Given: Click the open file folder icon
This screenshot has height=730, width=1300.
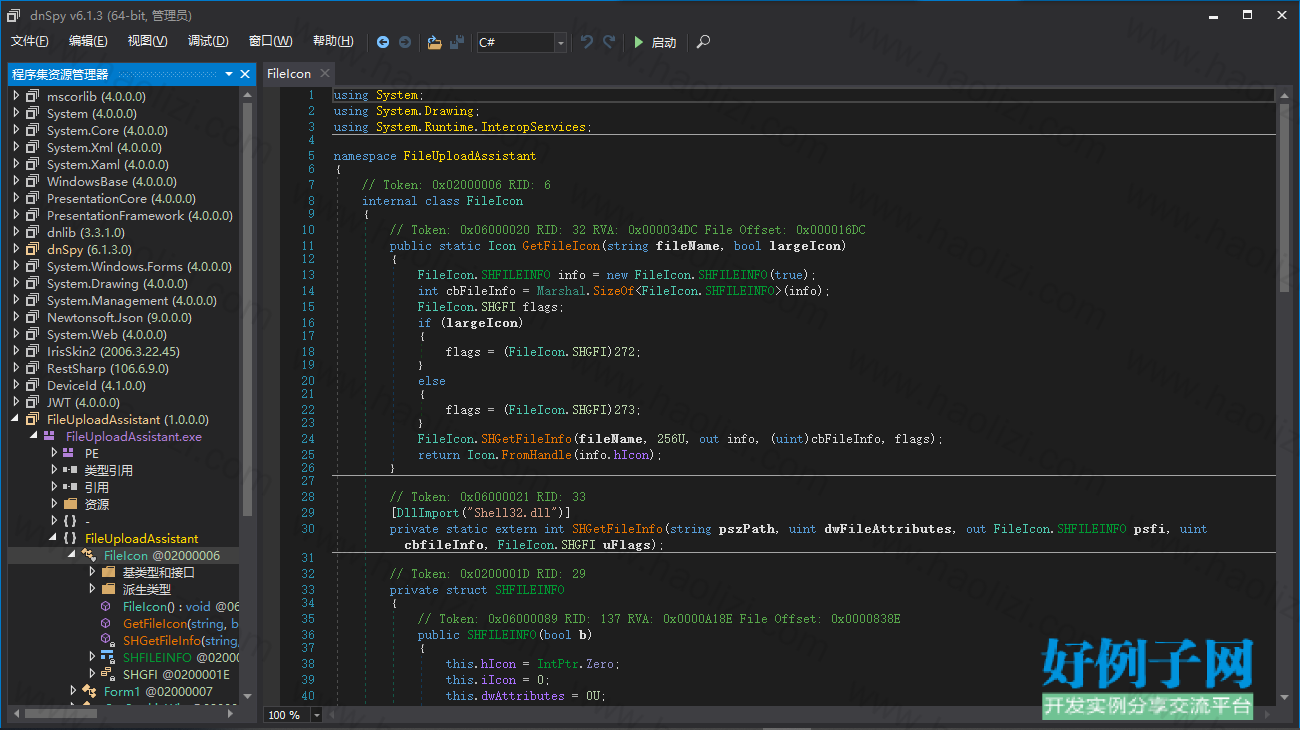Looking at the screenshot, I should click(434, 42).
